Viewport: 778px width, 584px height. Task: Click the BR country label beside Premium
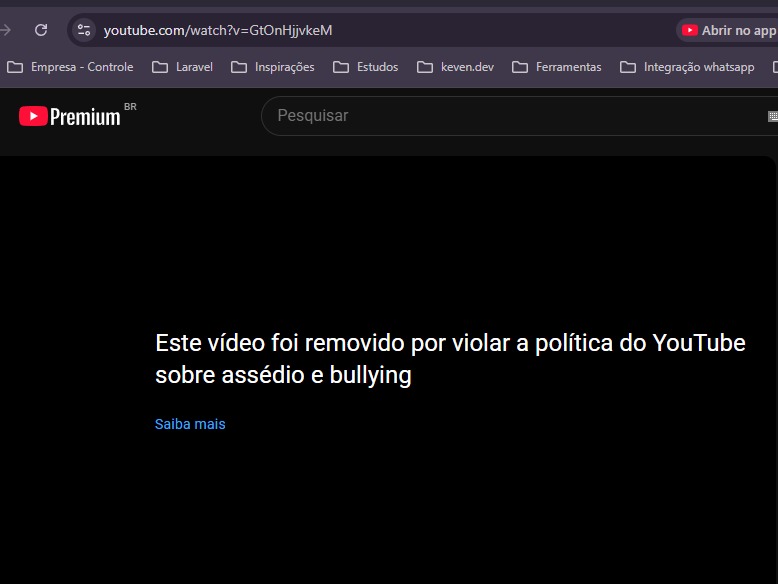click(x=130, y=106)
